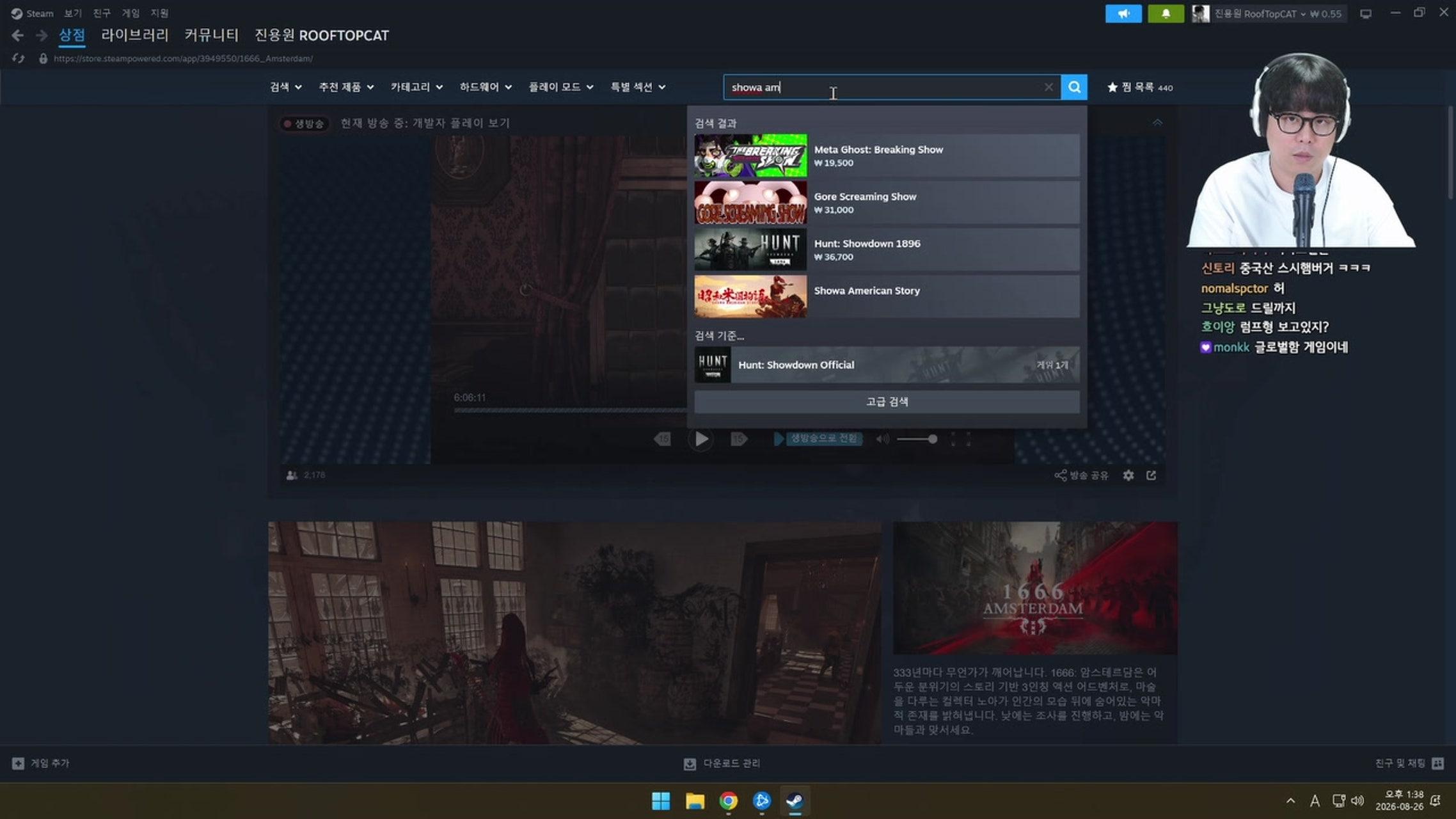Click the 고급 검색 advanced search button
Screen dimensions: 1456x819
[887, 402]
